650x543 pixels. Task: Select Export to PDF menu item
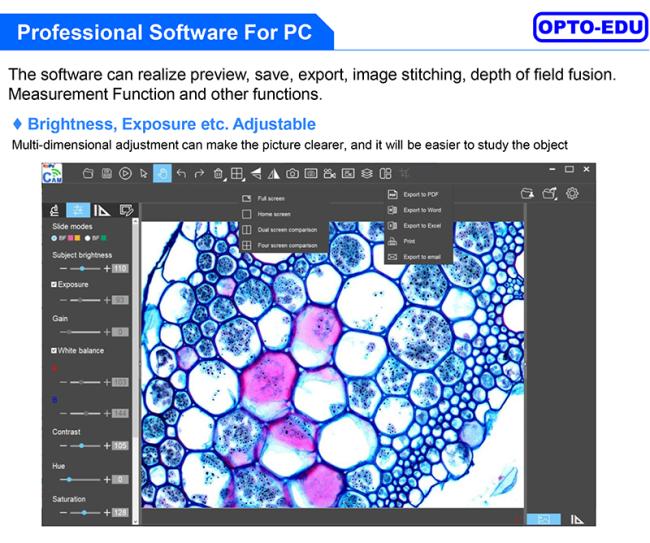(x=420, y=193)
